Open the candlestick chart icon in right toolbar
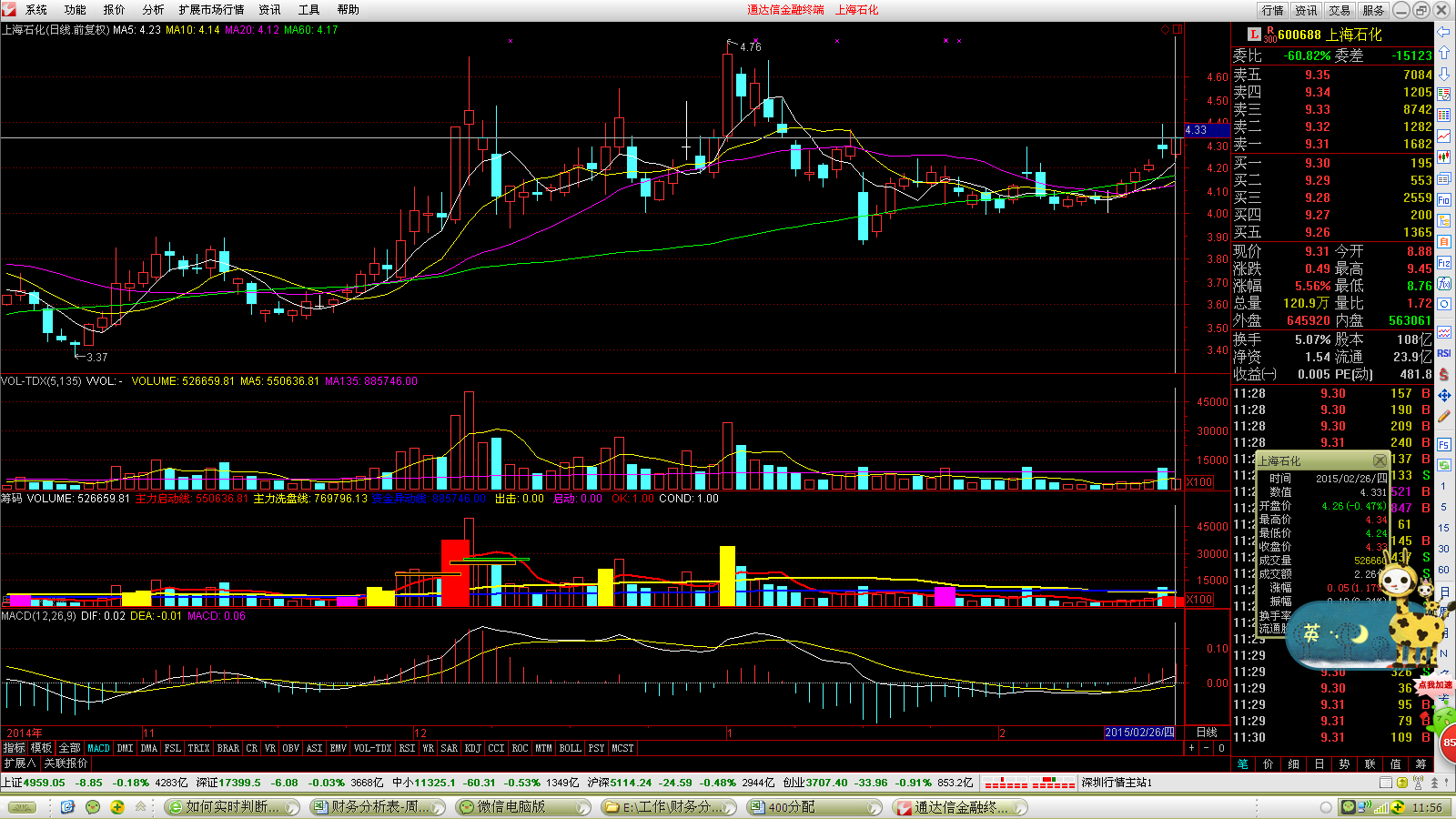The image size is (1456, 819). click(x=1444, y=157)
